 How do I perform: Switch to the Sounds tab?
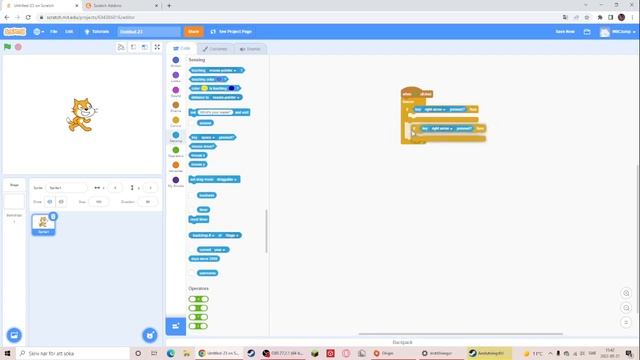pos(250,49)
